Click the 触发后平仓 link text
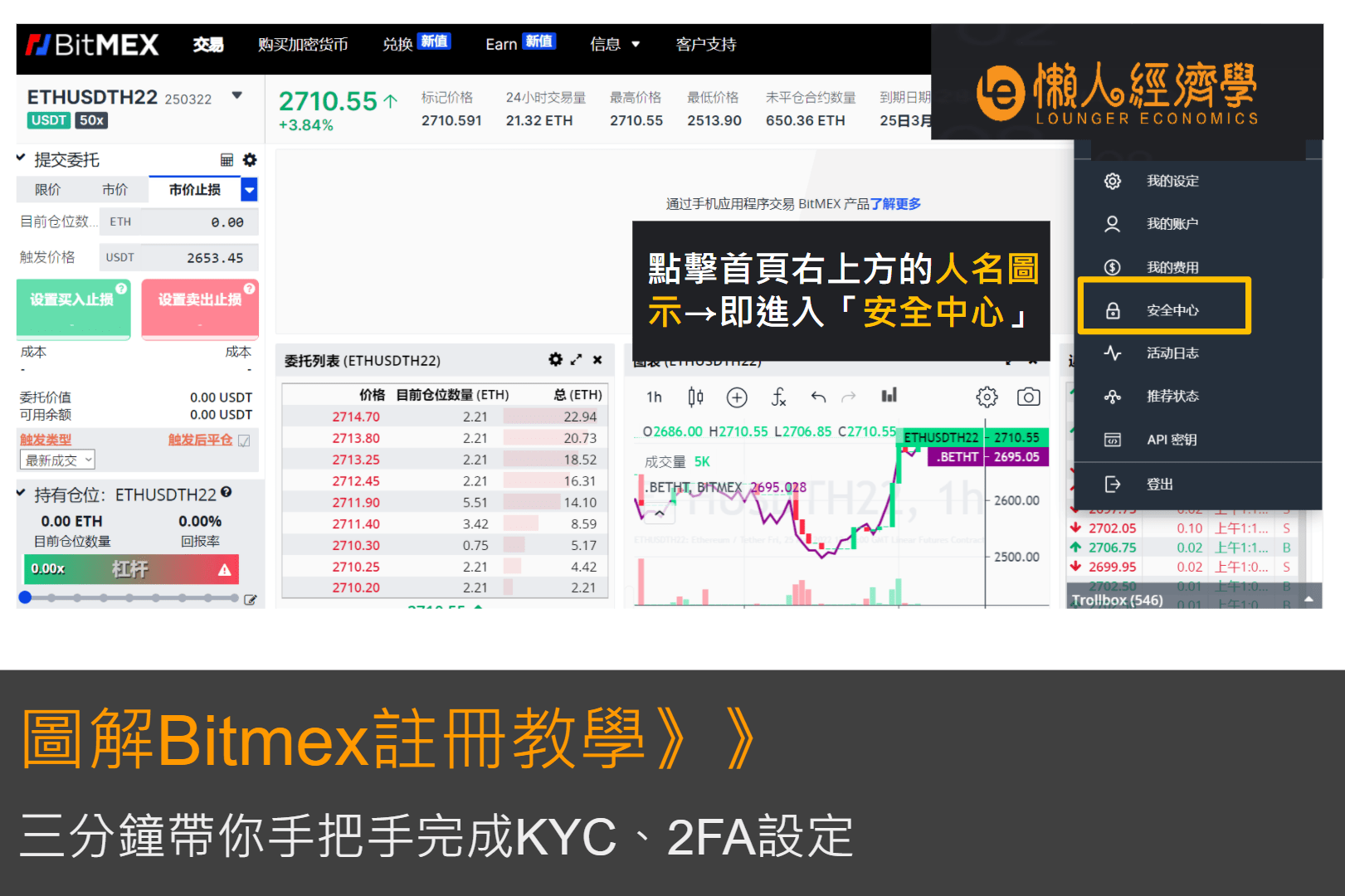 tap(200, 440)
